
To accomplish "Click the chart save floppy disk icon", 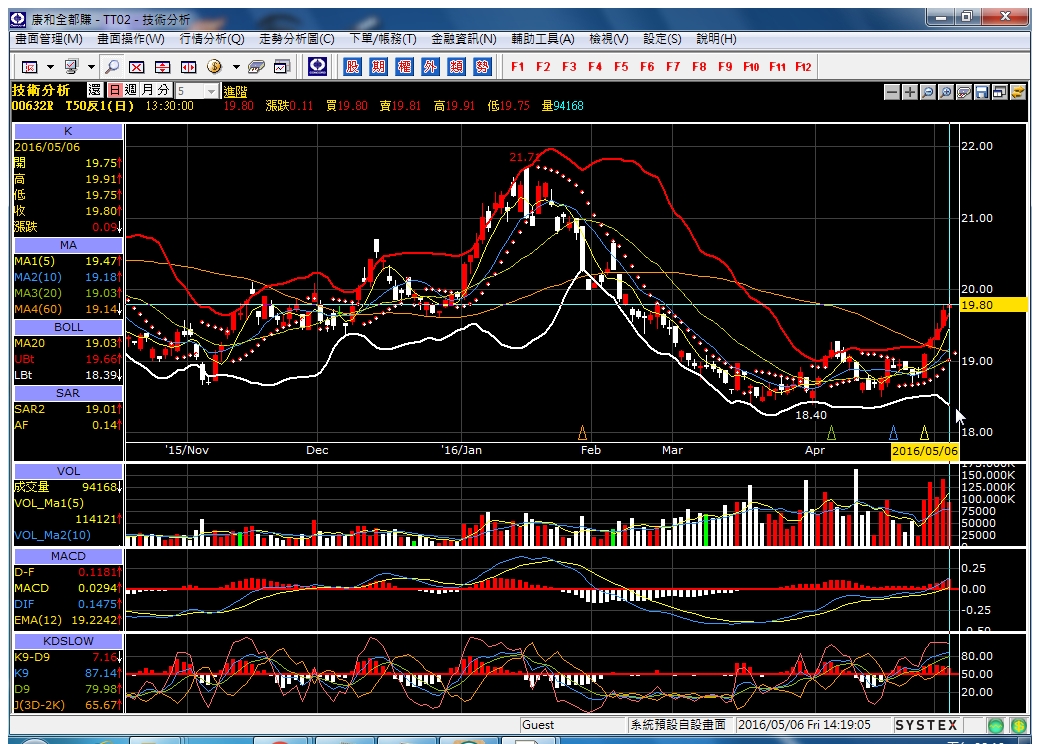I will coord(982,92).
